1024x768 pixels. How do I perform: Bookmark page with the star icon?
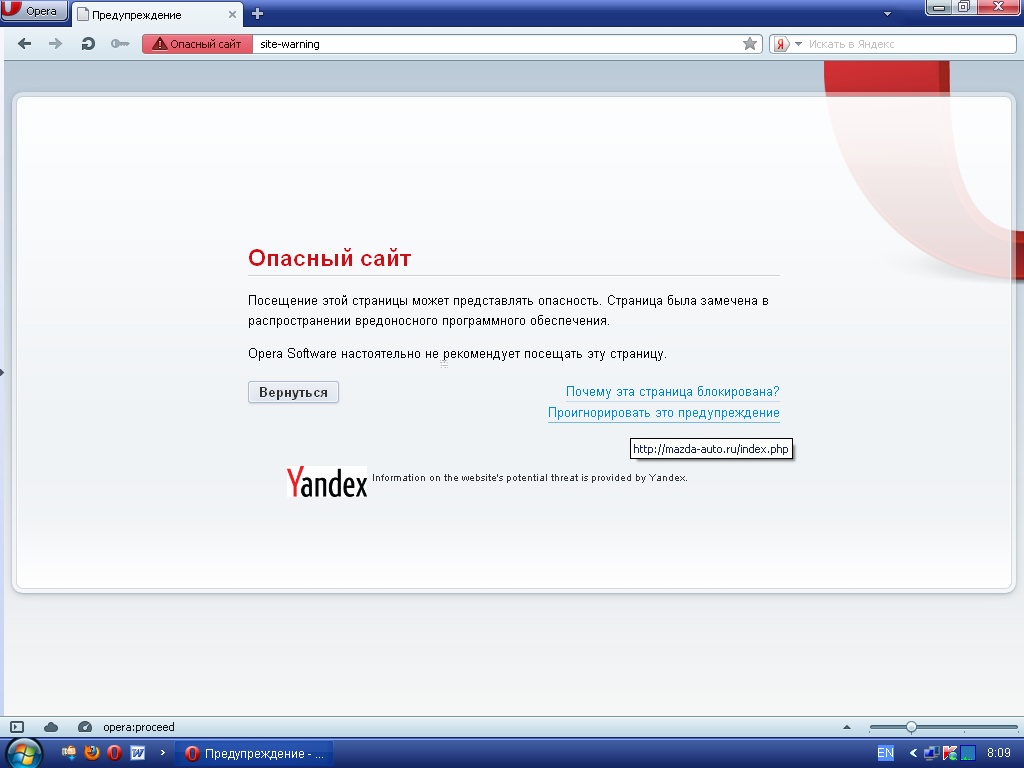point(750,44)
